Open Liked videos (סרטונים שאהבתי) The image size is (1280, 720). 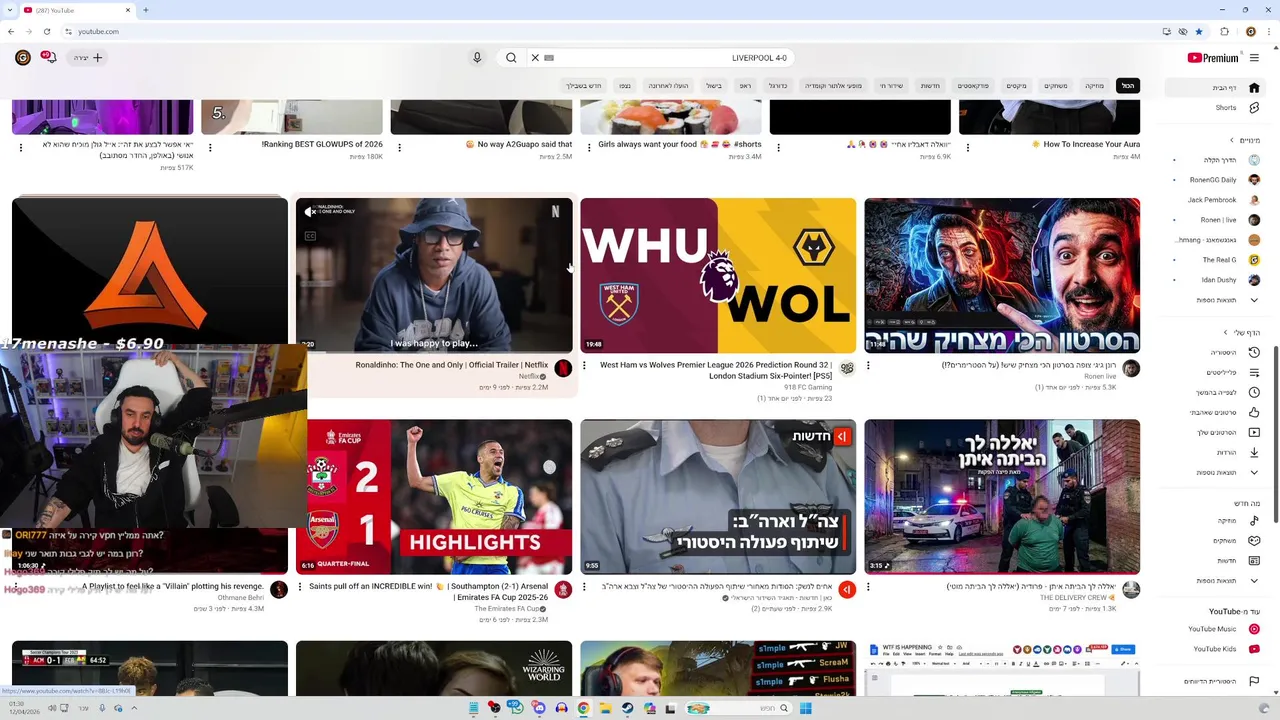click(1215, 413)
